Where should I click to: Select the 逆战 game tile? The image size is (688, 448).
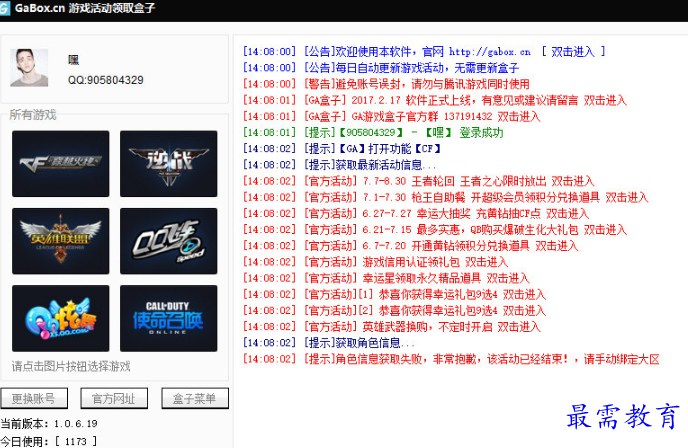(x=168, y=164)
